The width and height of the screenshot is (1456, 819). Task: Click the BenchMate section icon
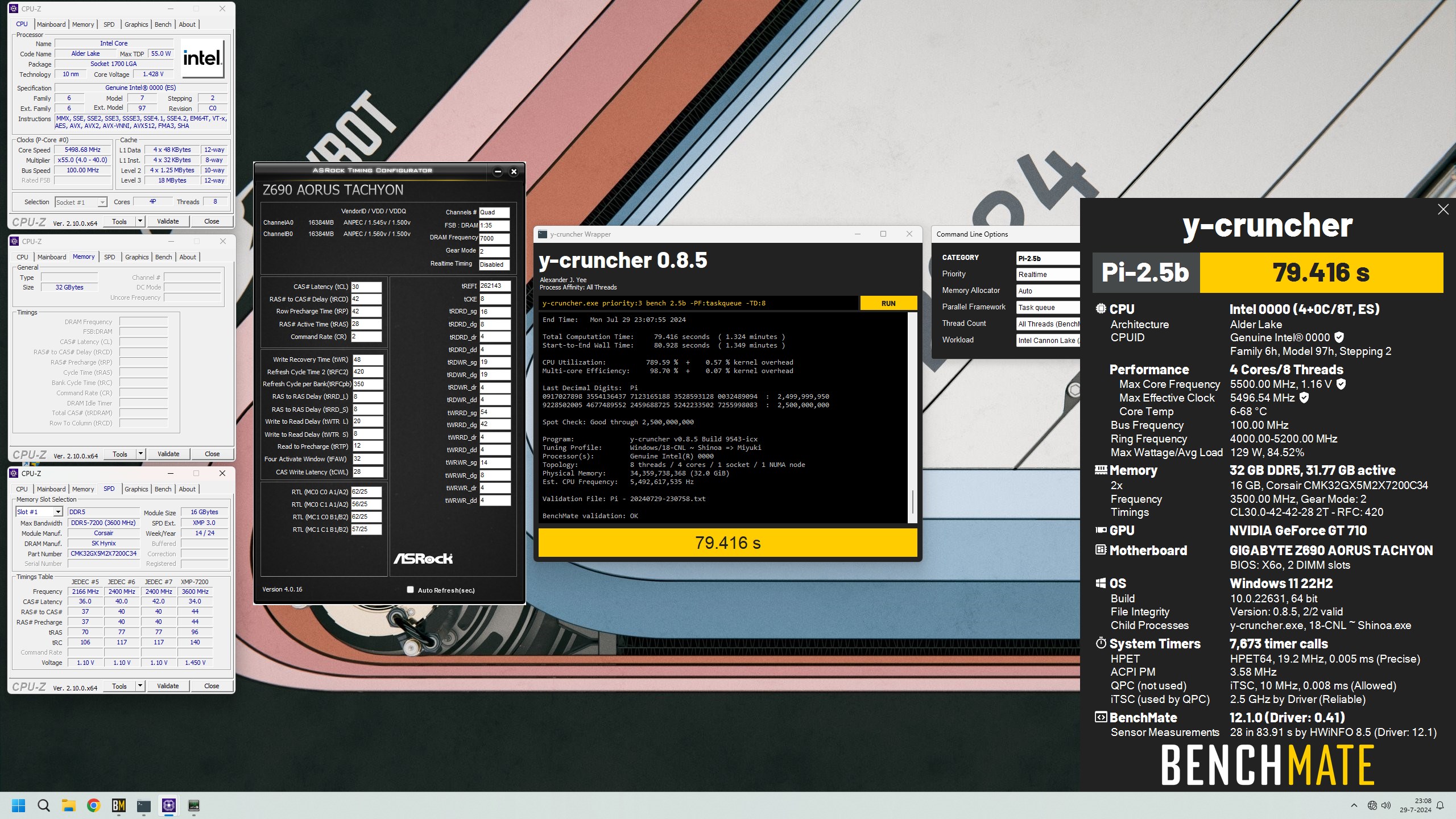point(1101,717)
